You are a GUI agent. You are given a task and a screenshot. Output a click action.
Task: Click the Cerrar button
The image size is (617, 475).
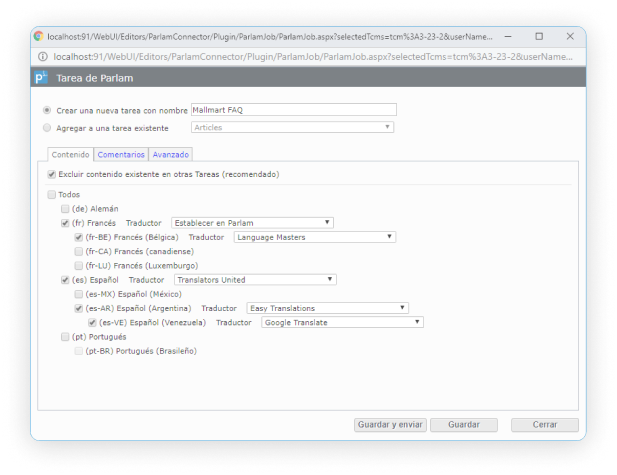tap(544, 425)
